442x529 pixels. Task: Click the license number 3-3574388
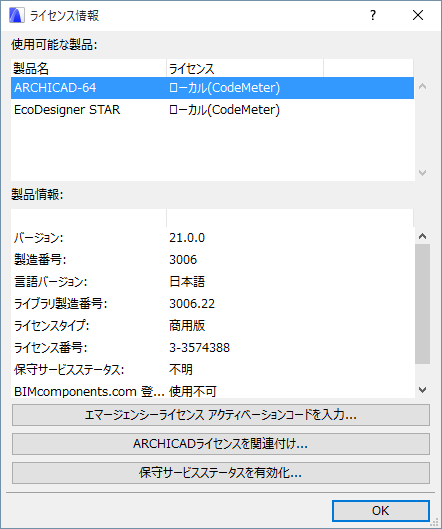point(199,347)
